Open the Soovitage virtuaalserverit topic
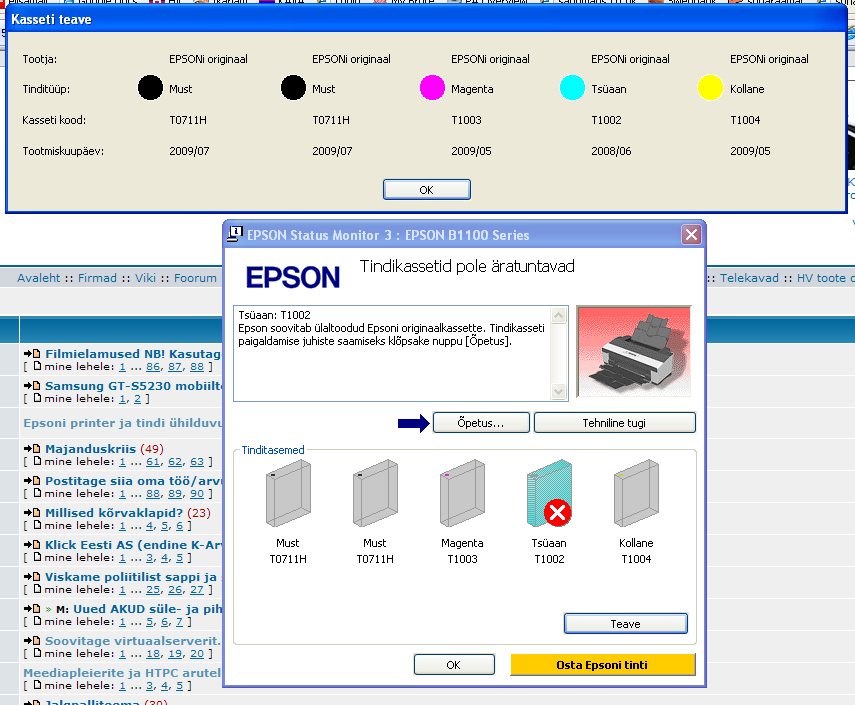This screenshot has width=855, height=705. pos(133,641)
